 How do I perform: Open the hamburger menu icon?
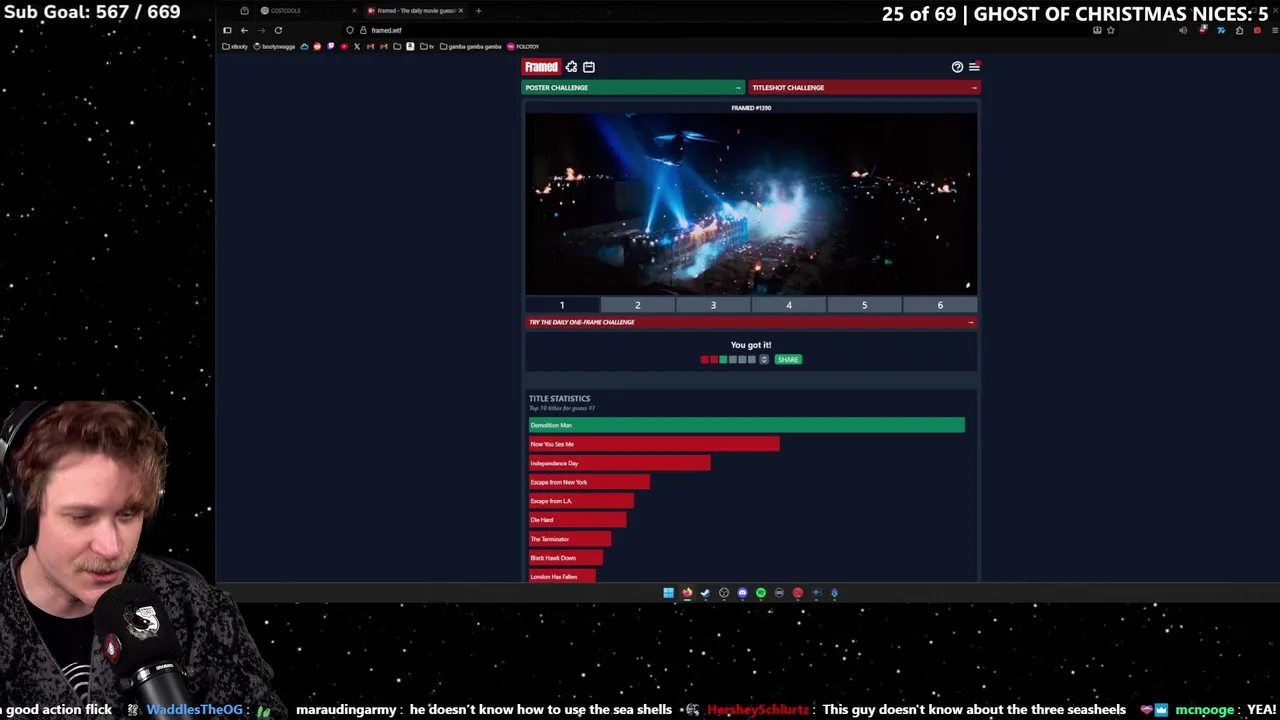[974, 67]
